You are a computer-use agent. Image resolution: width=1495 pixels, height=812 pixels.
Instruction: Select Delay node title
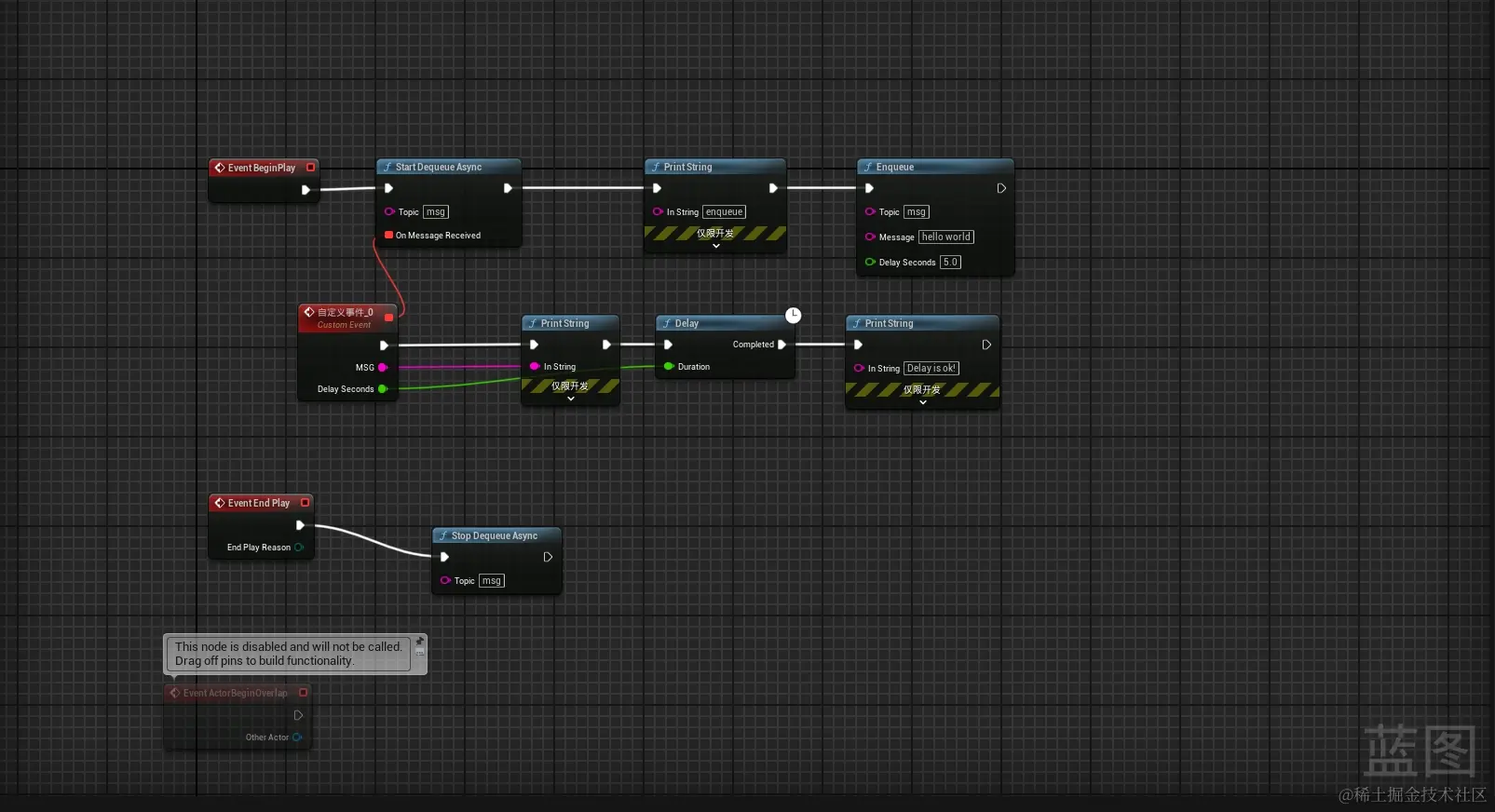[x=686, y=323]
